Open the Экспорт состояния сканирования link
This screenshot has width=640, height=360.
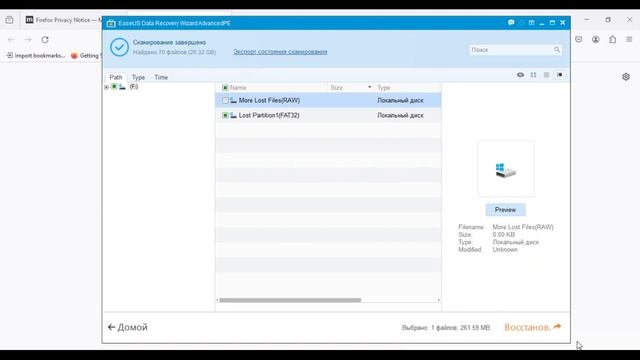pyautogui.click(x=280, y=52)
